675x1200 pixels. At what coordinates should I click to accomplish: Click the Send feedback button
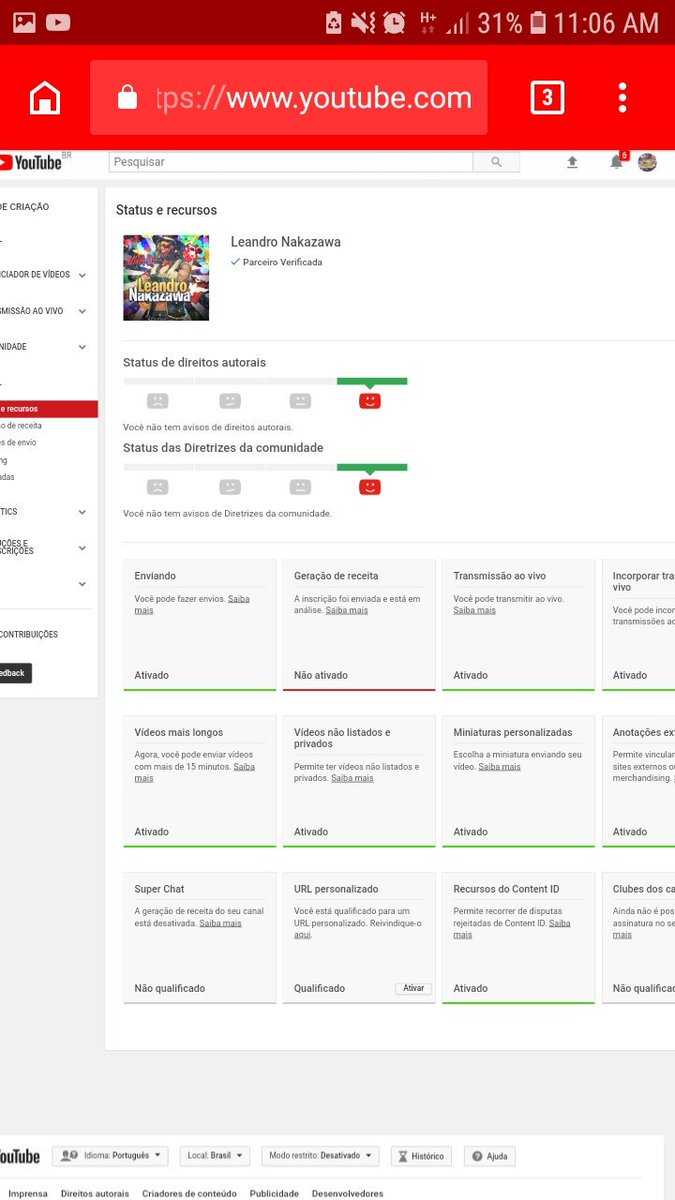[15, 673]
